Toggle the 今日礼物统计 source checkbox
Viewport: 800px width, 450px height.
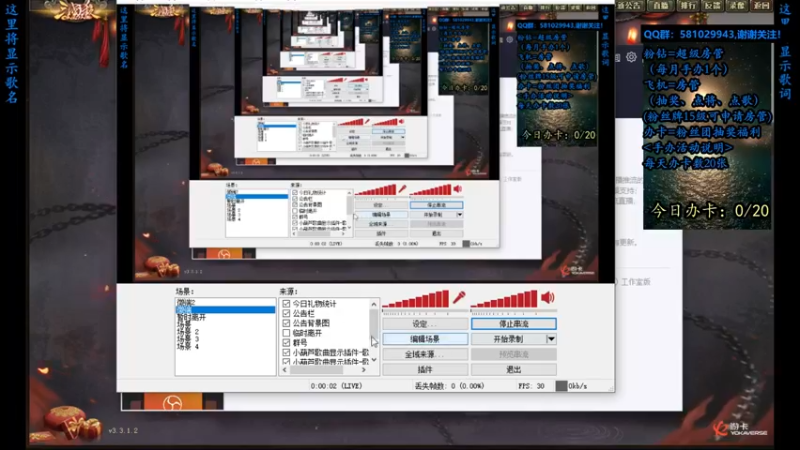point(286,304)
